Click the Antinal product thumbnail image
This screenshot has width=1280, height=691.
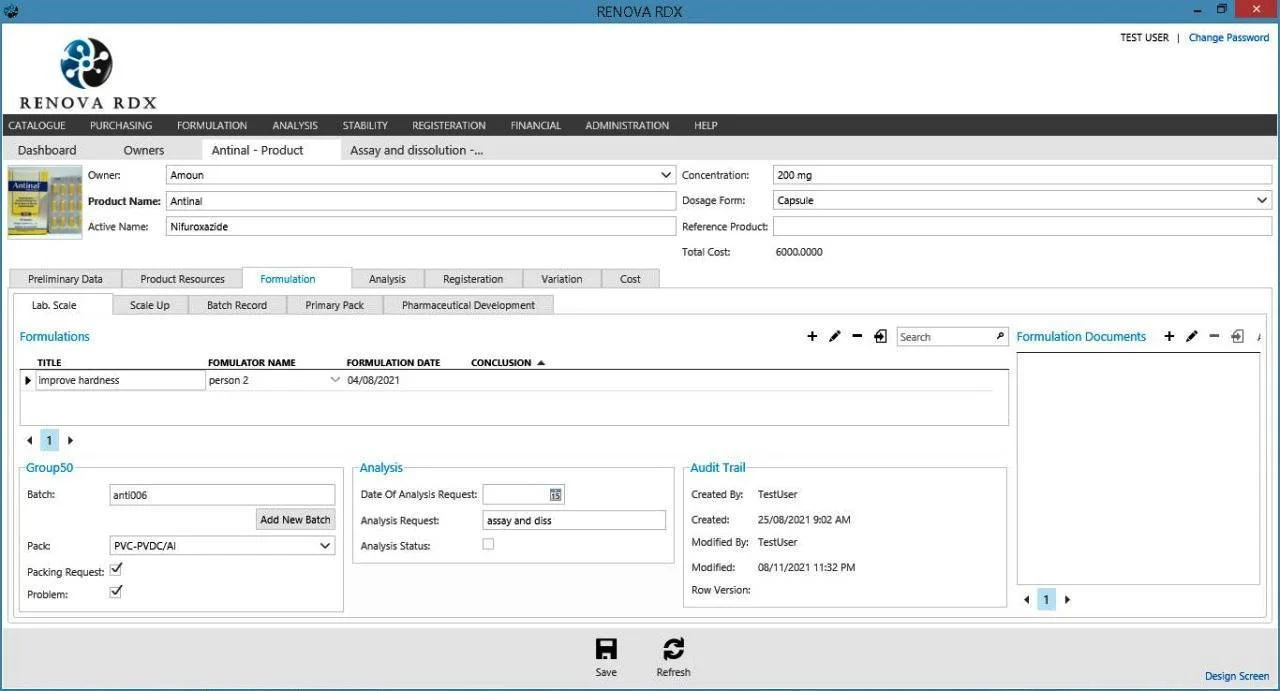(x=45, y=202)
